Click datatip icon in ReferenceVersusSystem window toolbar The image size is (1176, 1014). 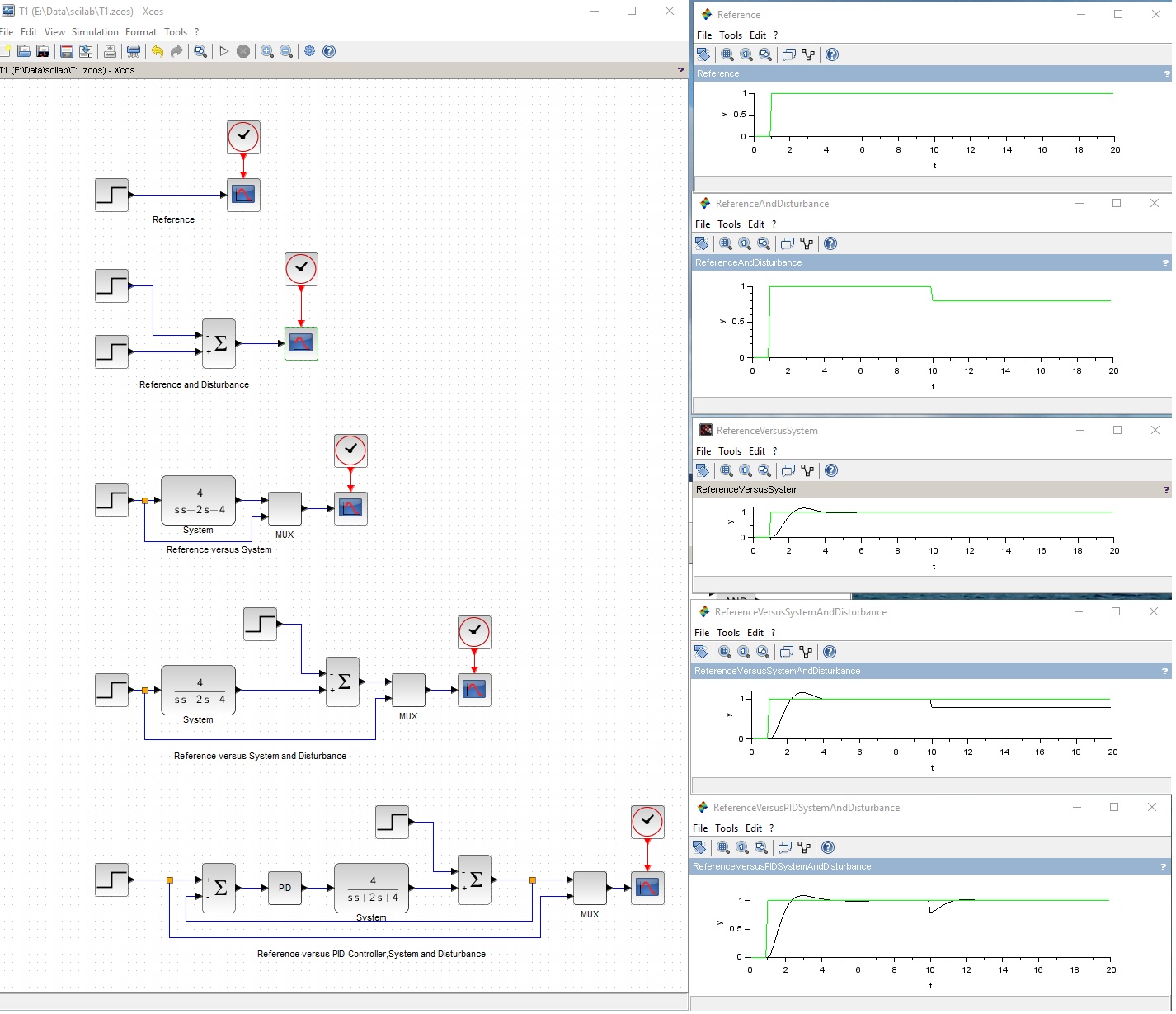pyautogui.click(x=788, y=470)
